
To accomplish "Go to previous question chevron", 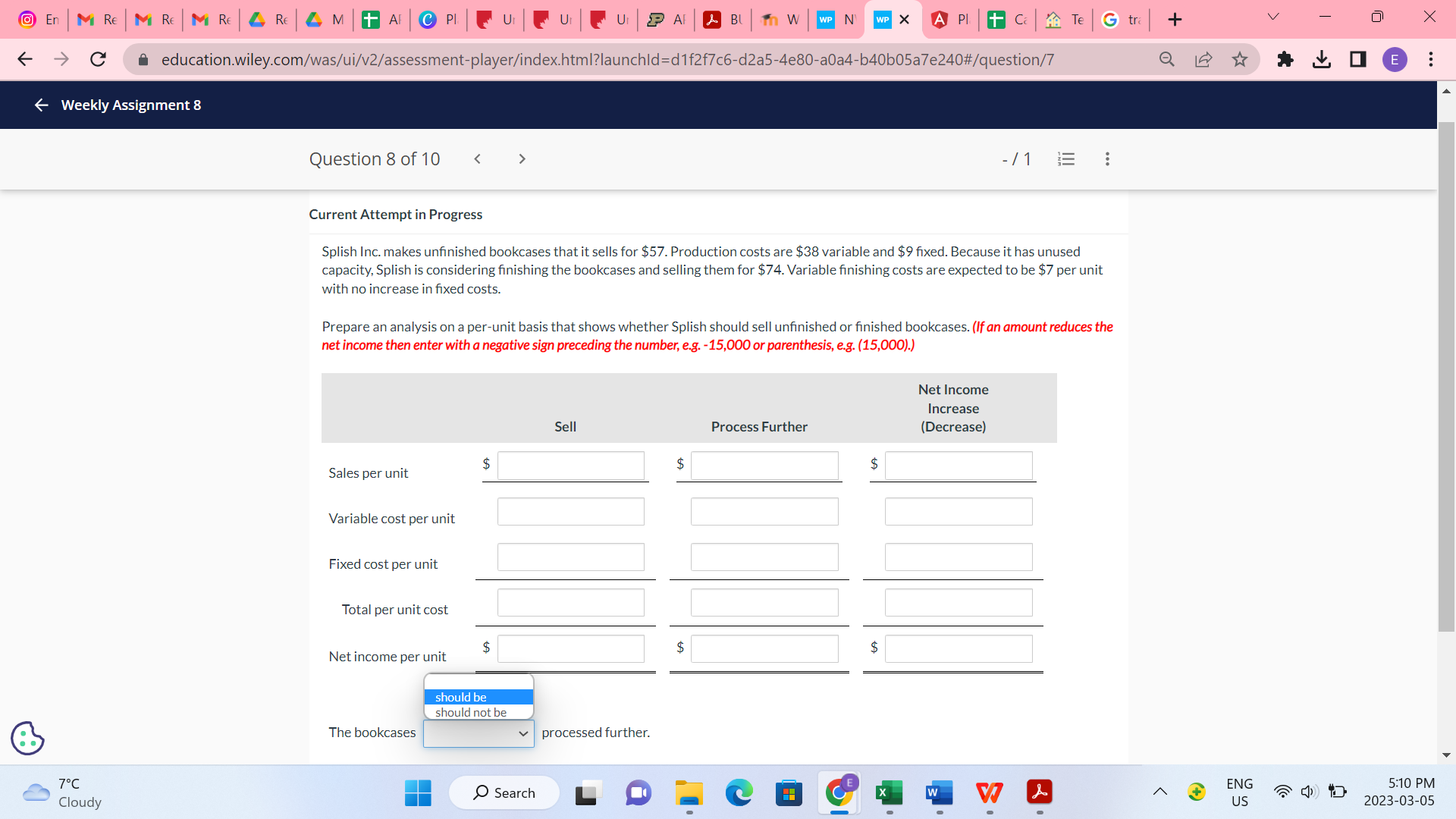I will click(477, 159).
